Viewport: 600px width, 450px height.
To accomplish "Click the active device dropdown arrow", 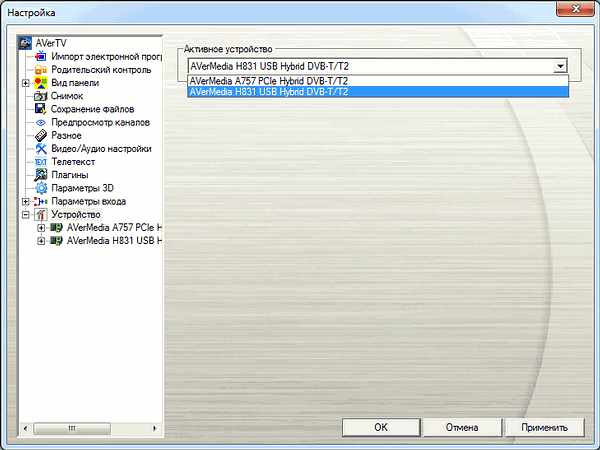I will (x=560, y=66).
